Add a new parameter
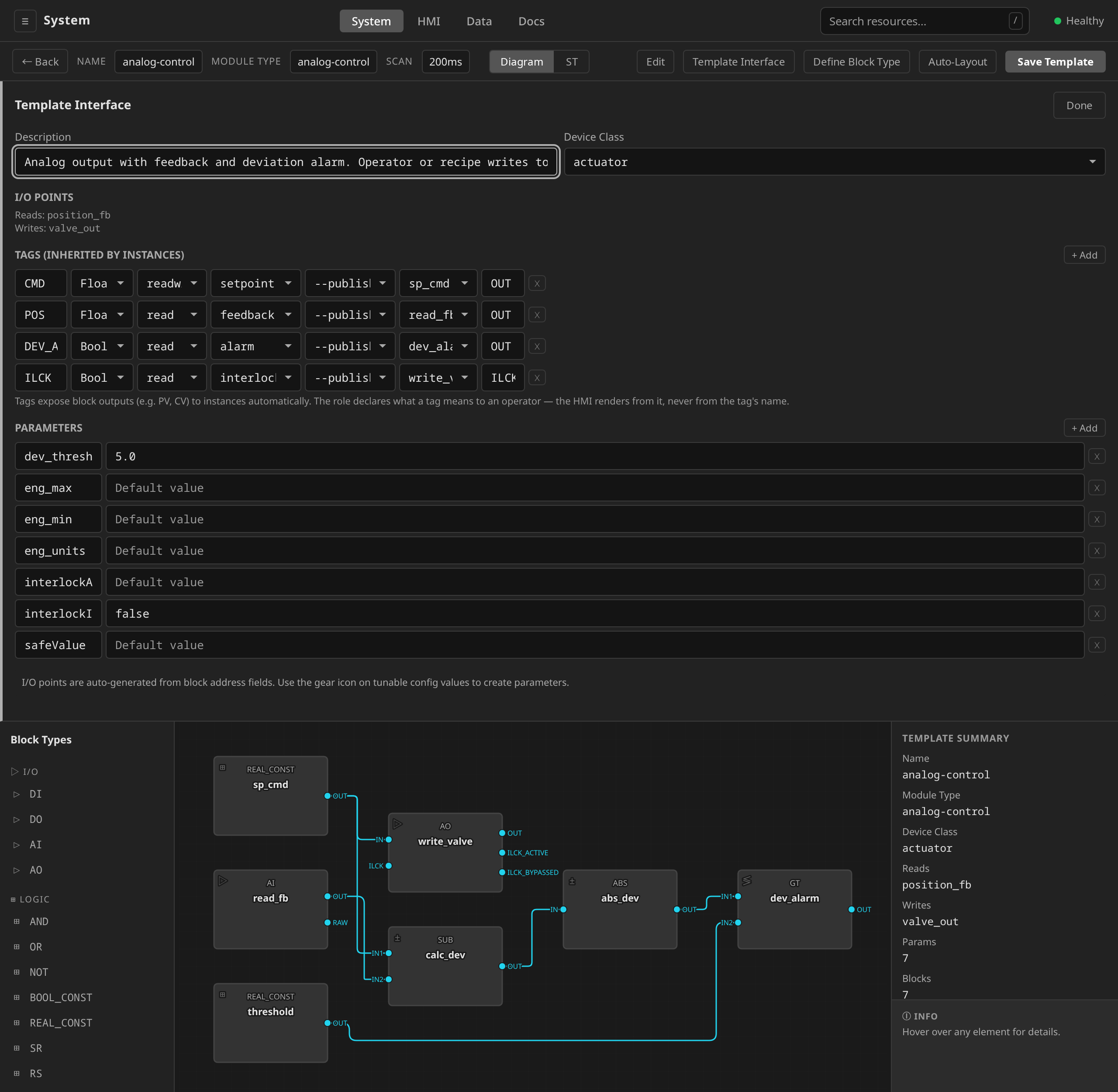 1084,428
